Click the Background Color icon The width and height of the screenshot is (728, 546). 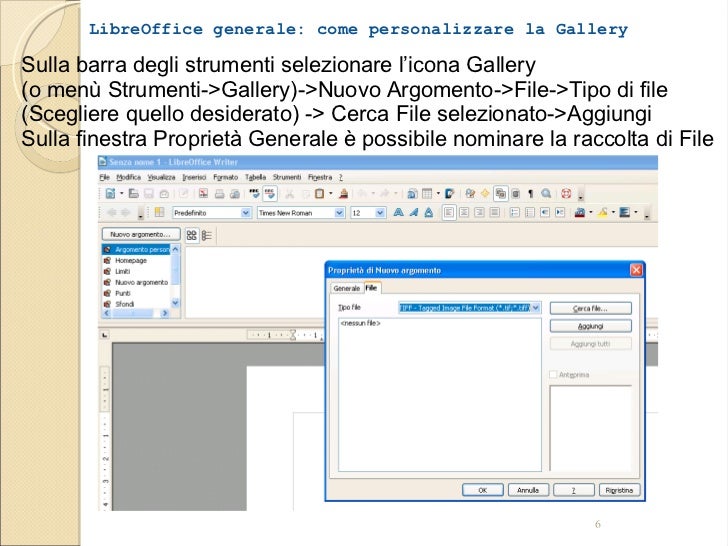tap(624, 212)
